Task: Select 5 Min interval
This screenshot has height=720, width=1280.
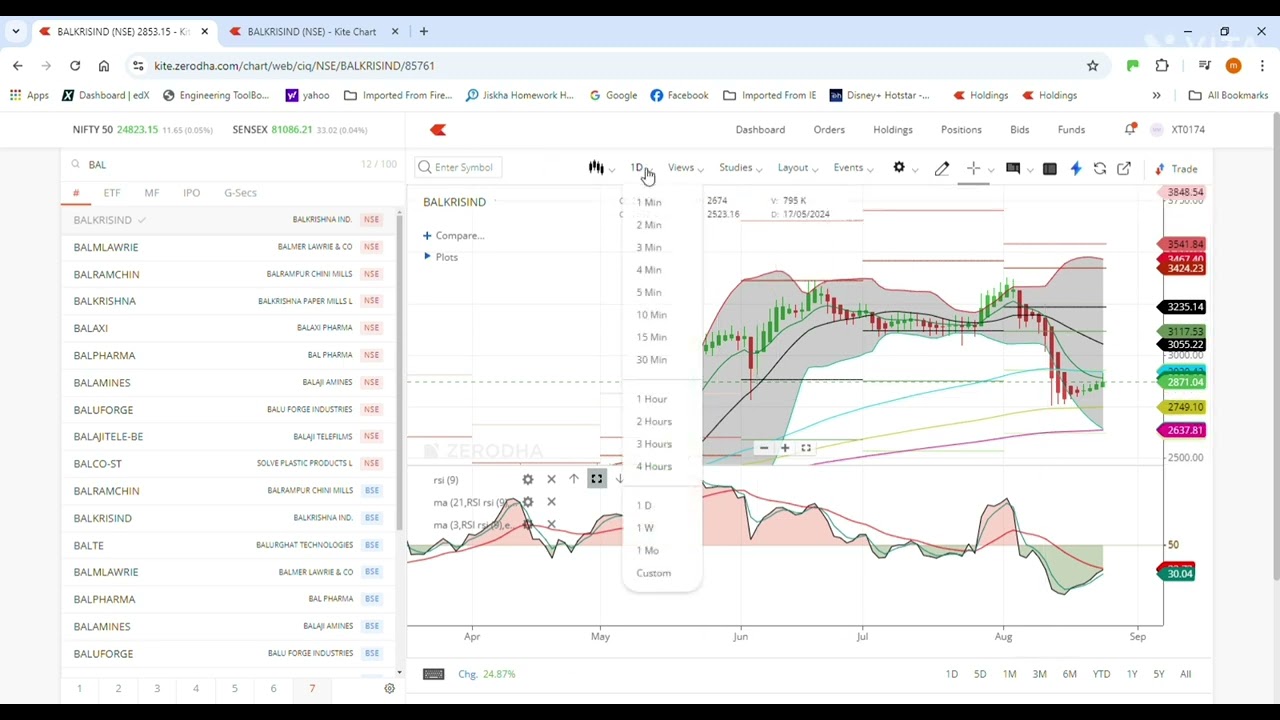Action: pos(649,292)
